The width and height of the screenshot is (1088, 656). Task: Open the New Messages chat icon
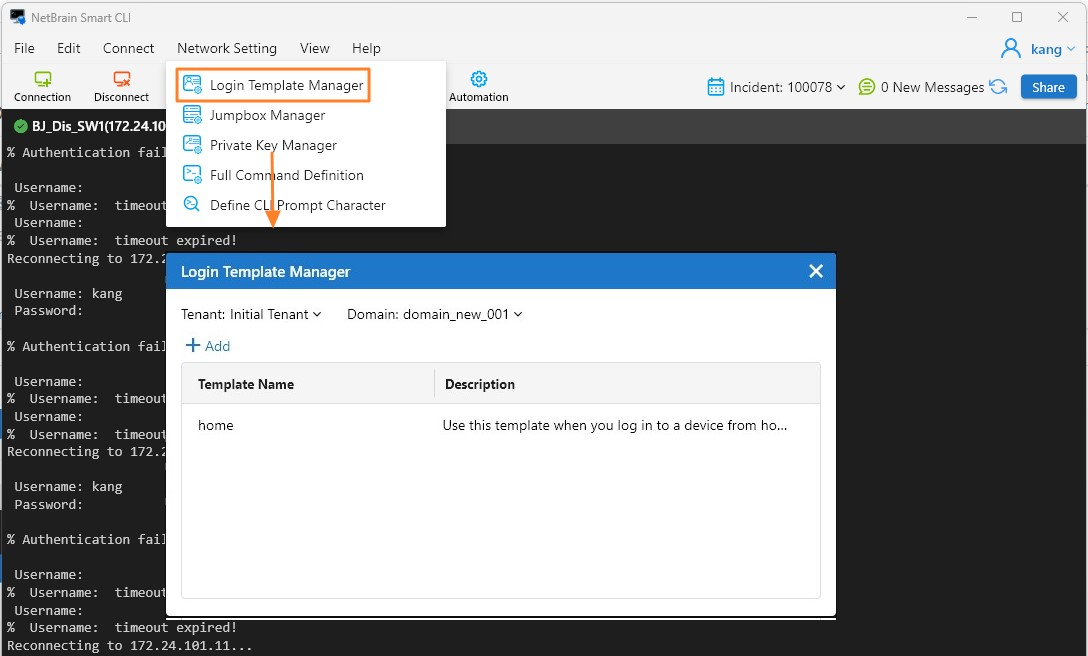(x=867, y=87)
